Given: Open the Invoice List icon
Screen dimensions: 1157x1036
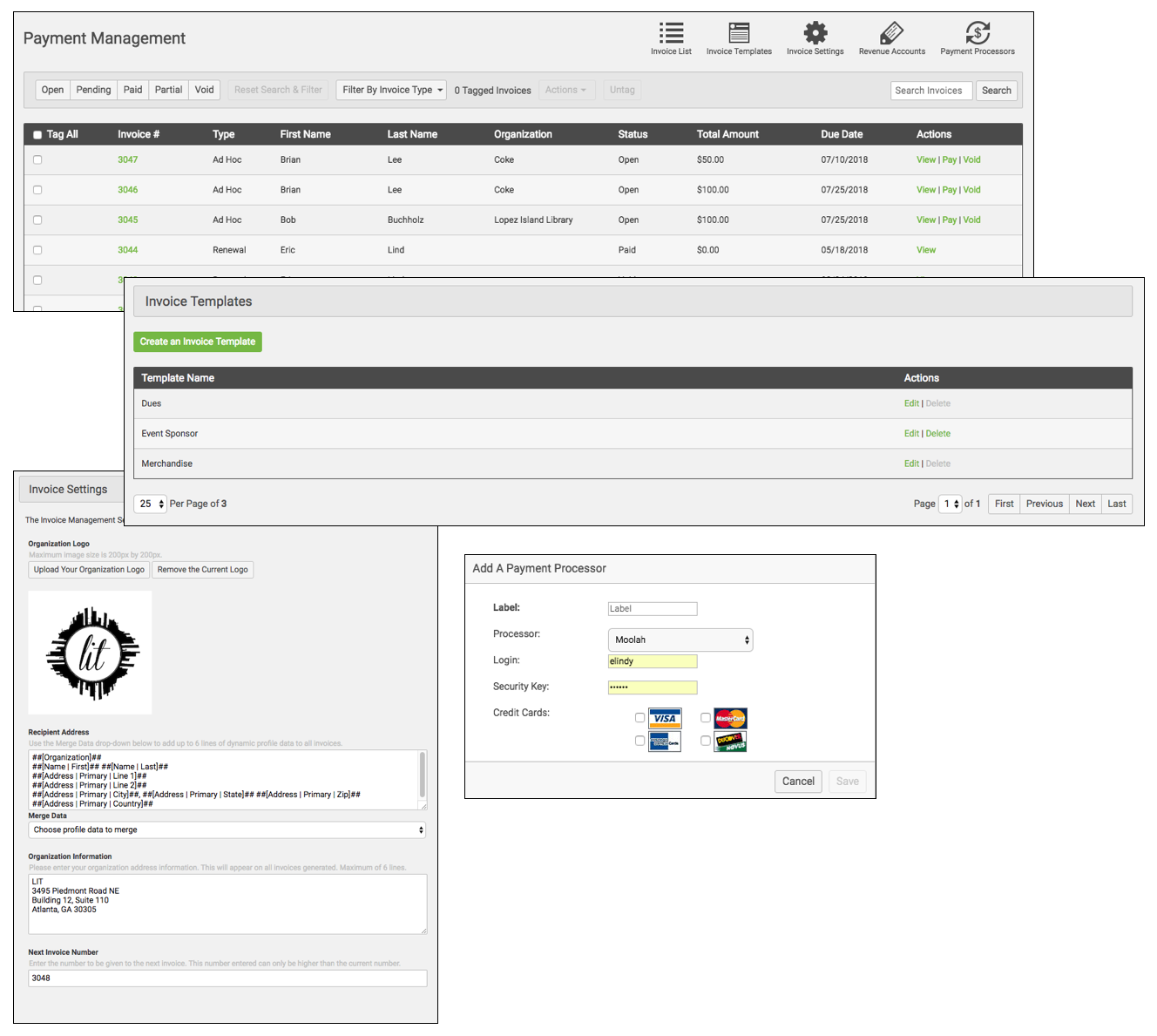Looking at the screenshot, I should point(671,33).
